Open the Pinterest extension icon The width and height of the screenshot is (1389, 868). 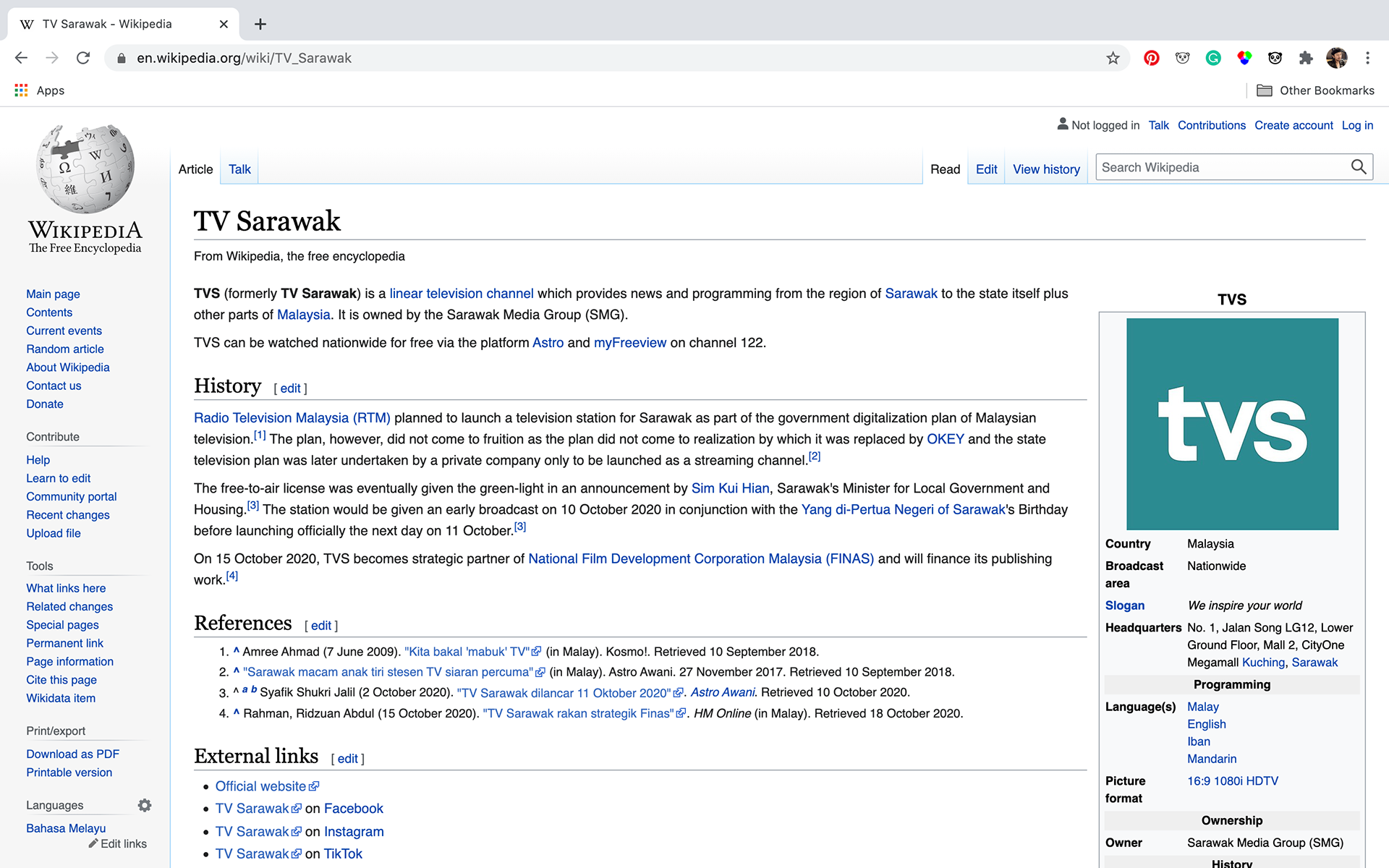tap(1151, 58)
